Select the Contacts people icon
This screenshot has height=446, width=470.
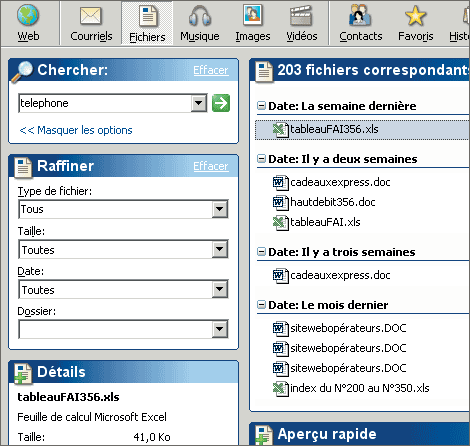click(360, 16)
